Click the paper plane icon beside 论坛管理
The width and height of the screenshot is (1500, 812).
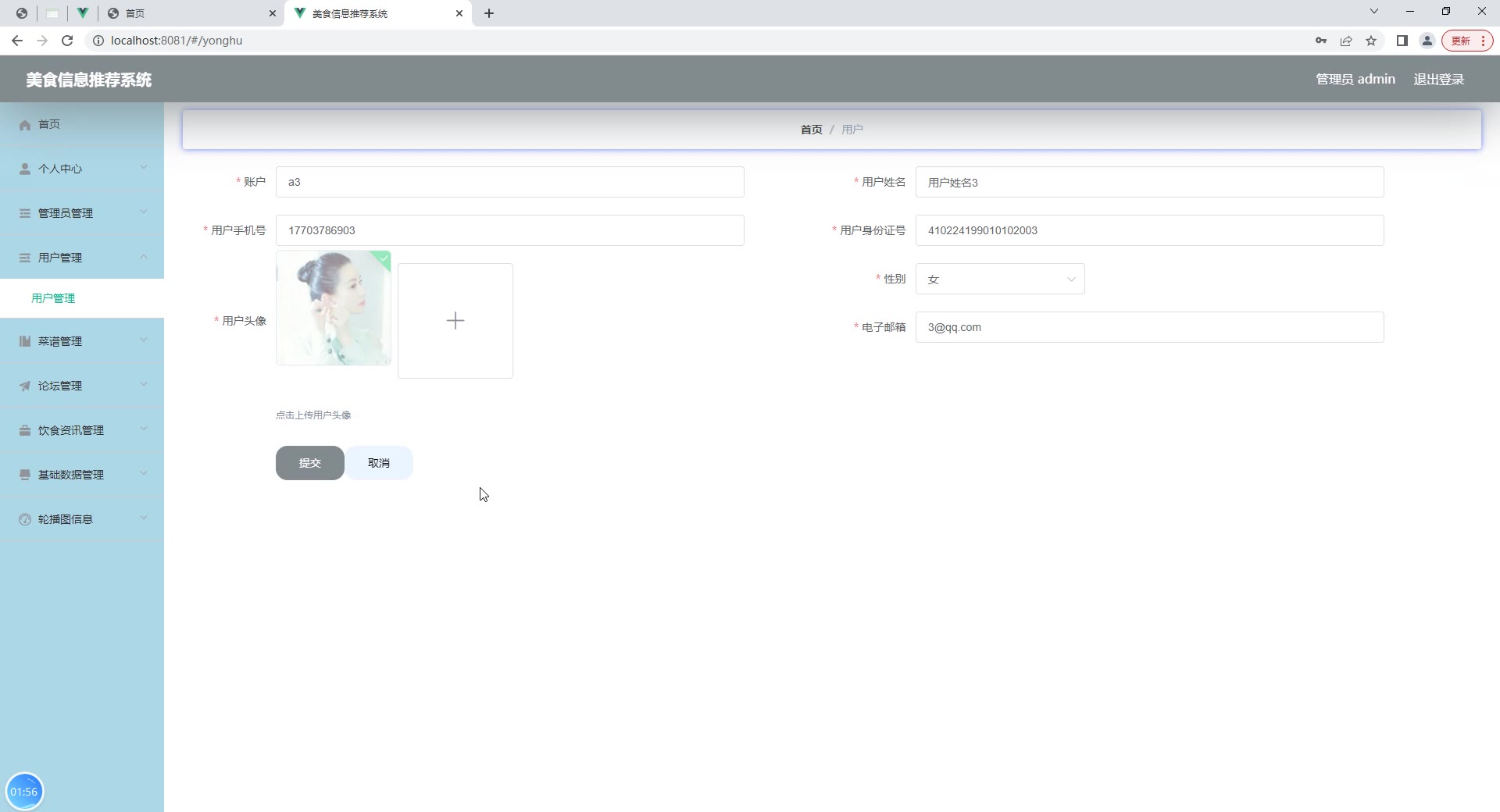point(25,386)
